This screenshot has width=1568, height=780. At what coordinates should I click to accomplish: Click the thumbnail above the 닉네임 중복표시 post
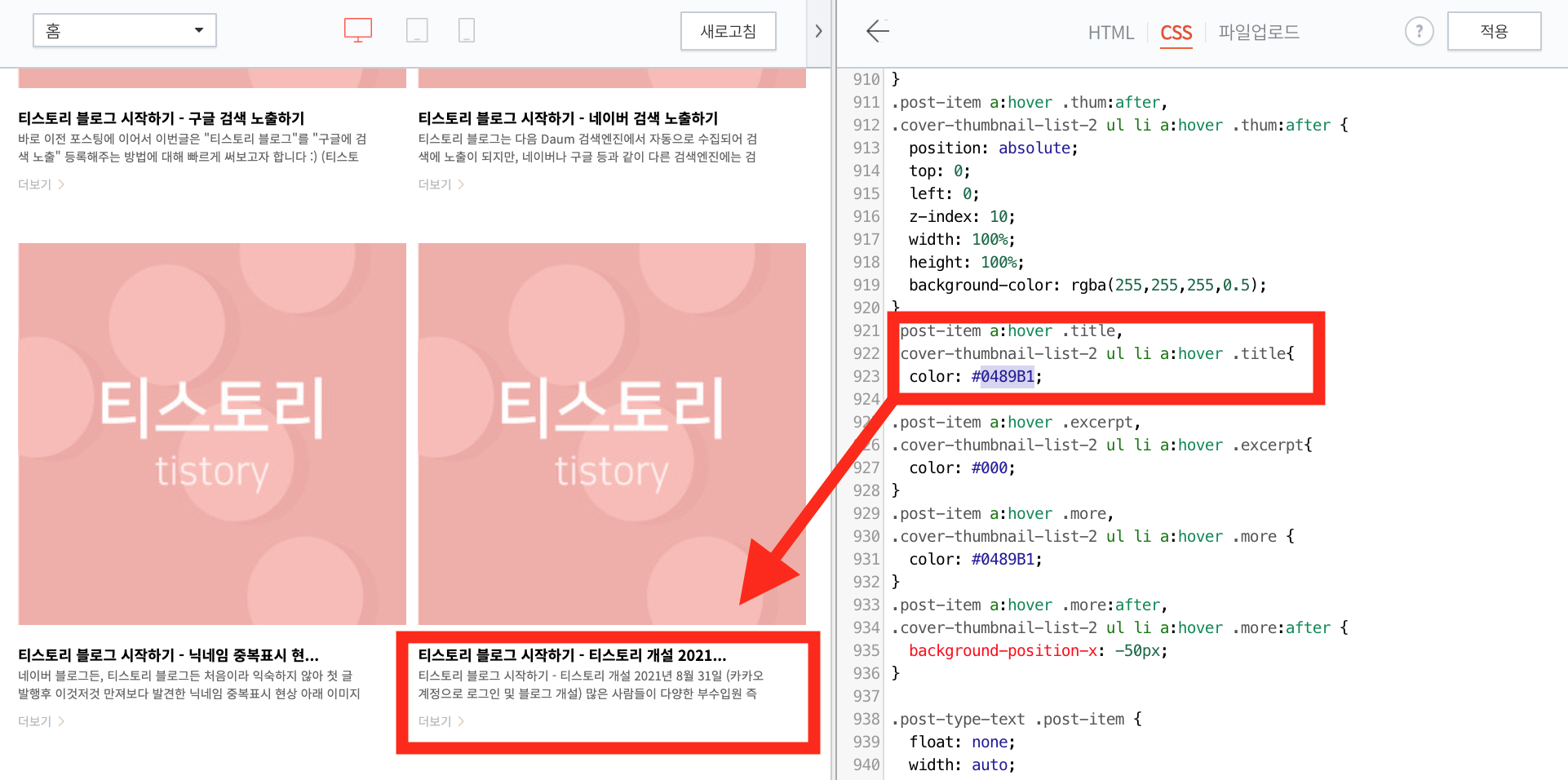tap(212, 434)
